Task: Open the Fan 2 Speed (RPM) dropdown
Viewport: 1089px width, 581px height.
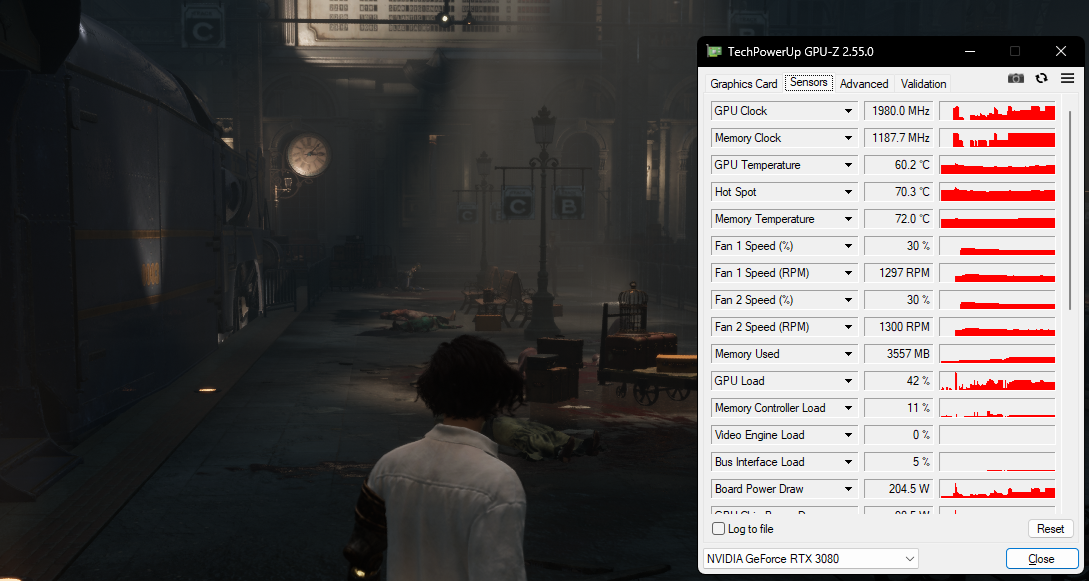Action: (849, 327)
